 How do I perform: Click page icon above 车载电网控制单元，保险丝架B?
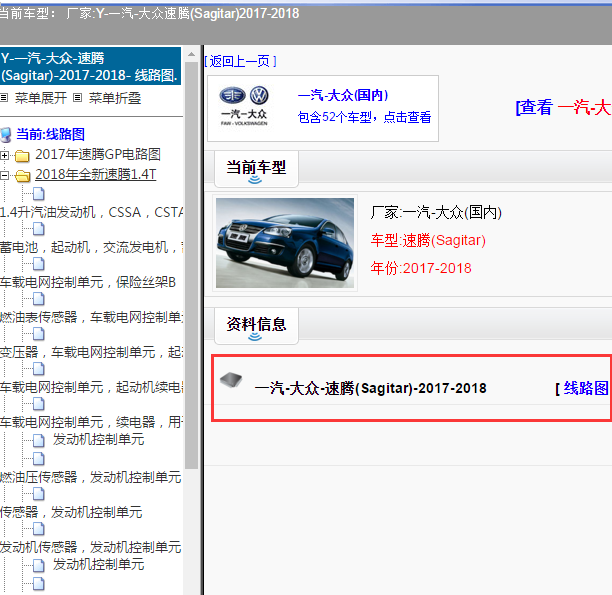(x=39, y=264)
